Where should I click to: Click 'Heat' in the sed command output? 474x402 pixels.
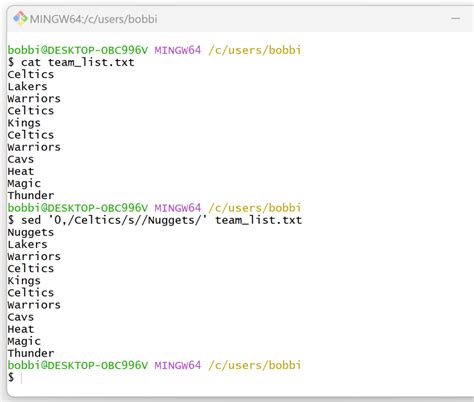click(21, 329)
